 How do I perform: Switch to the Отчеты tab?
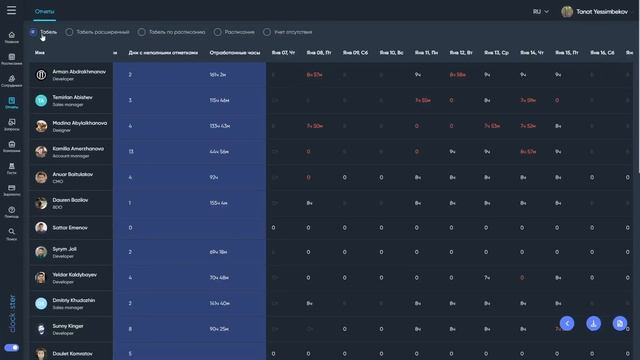[44, 12]
